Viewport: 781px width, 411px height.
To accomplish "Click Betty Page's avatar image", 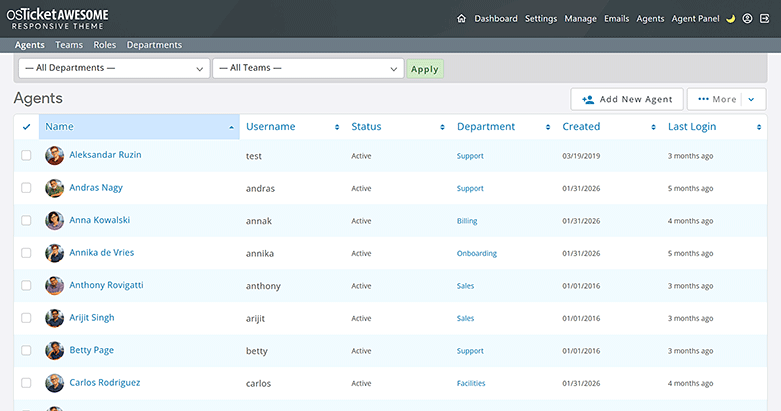I will point(55,351).
